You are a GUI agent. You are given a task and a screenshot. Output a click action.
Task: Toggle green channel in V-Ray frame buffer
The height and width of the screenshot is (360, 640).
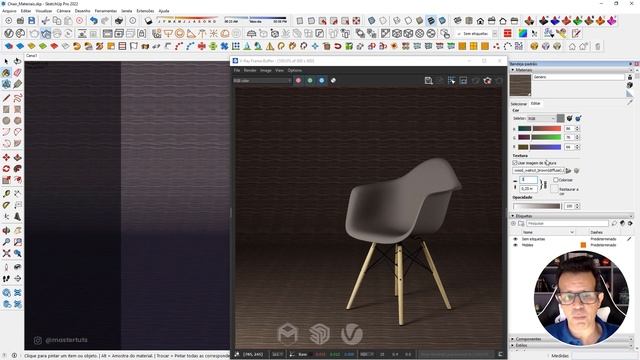[310, 81]
